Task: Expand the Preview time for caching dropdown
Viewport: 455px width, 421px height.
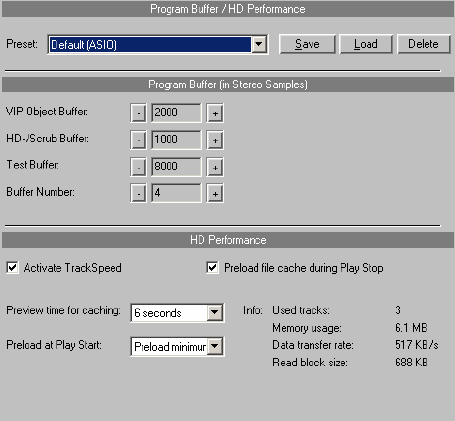Action: click(215, 313)
